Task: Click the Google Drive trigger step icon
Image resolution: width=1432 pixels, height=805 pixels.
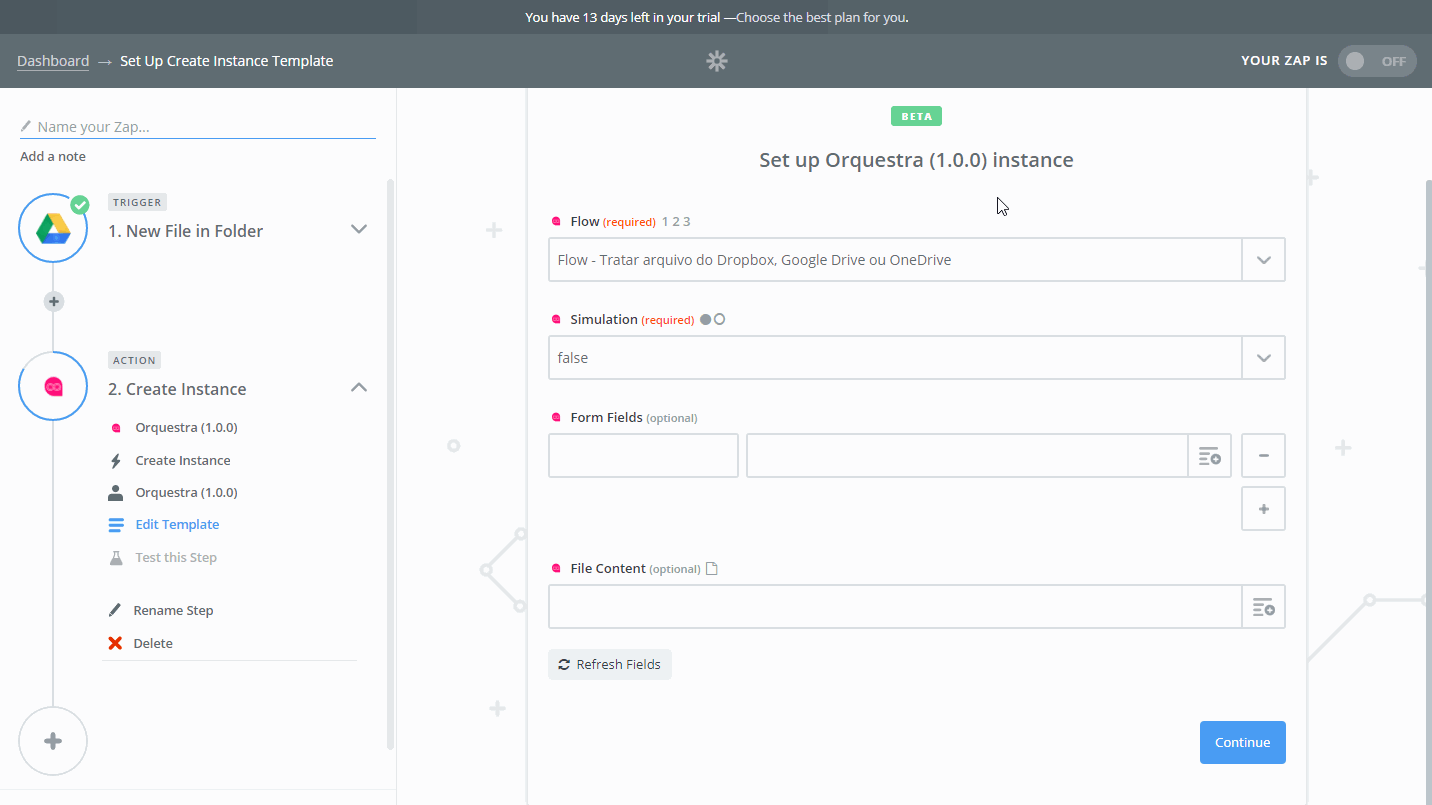Action: [53, 228]
